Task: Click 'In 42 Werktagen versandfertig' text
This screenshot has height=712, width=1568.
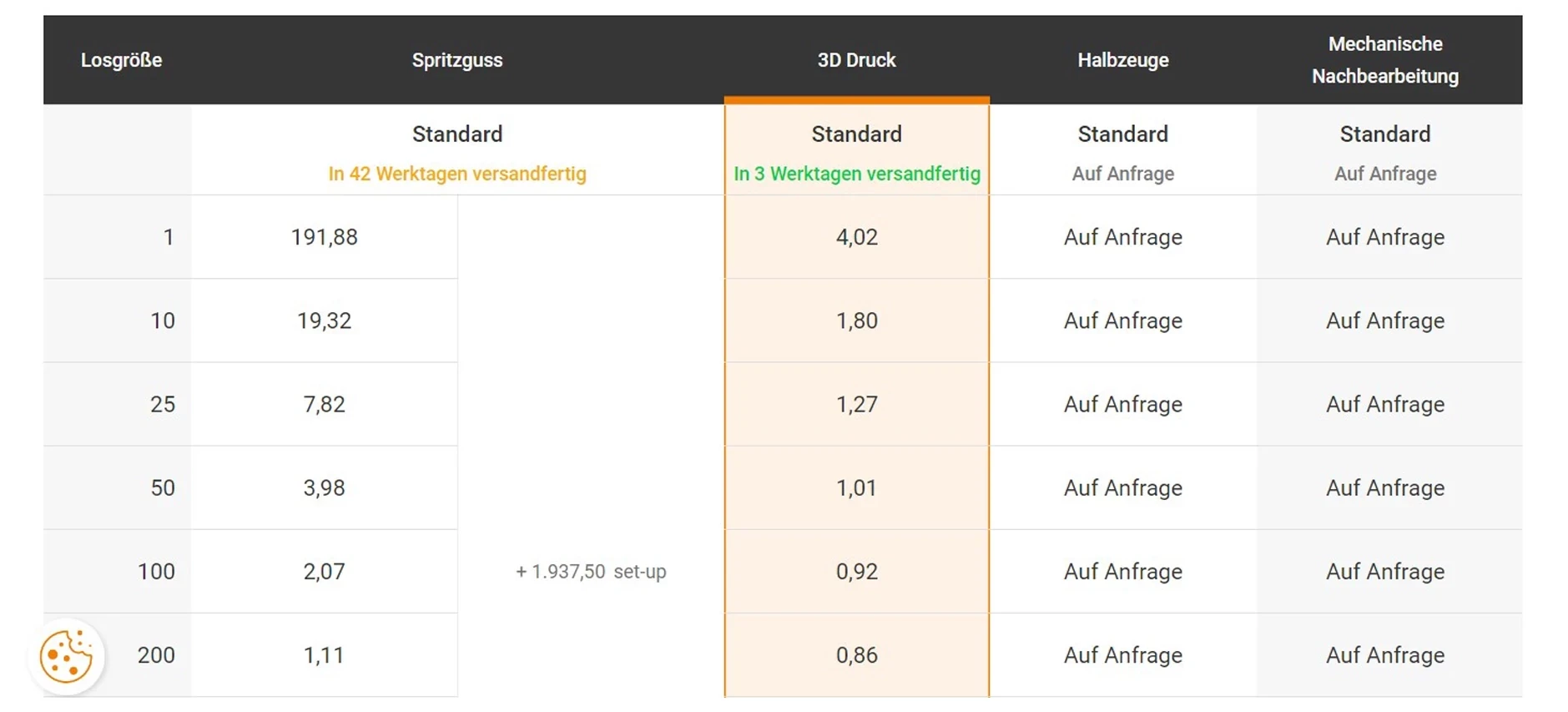Action: (x=457, y=174)
